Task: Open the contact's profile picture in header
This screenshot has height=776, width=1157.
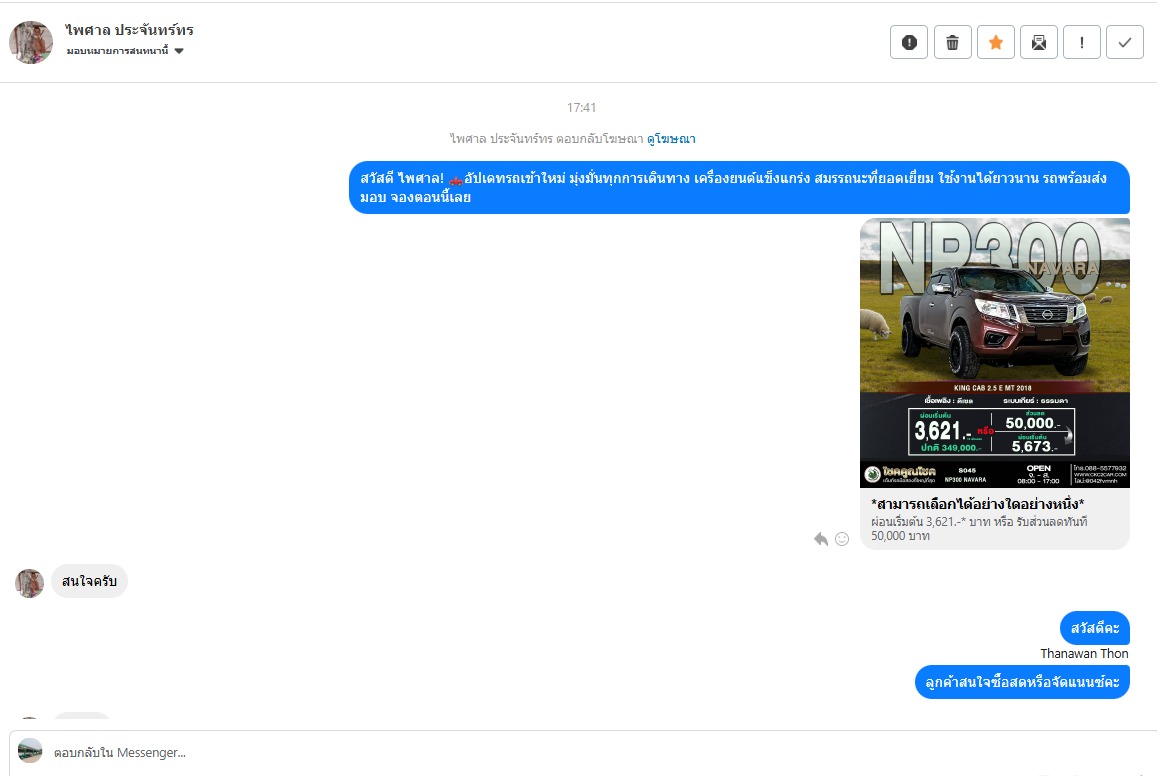Action: coord(31,42)
